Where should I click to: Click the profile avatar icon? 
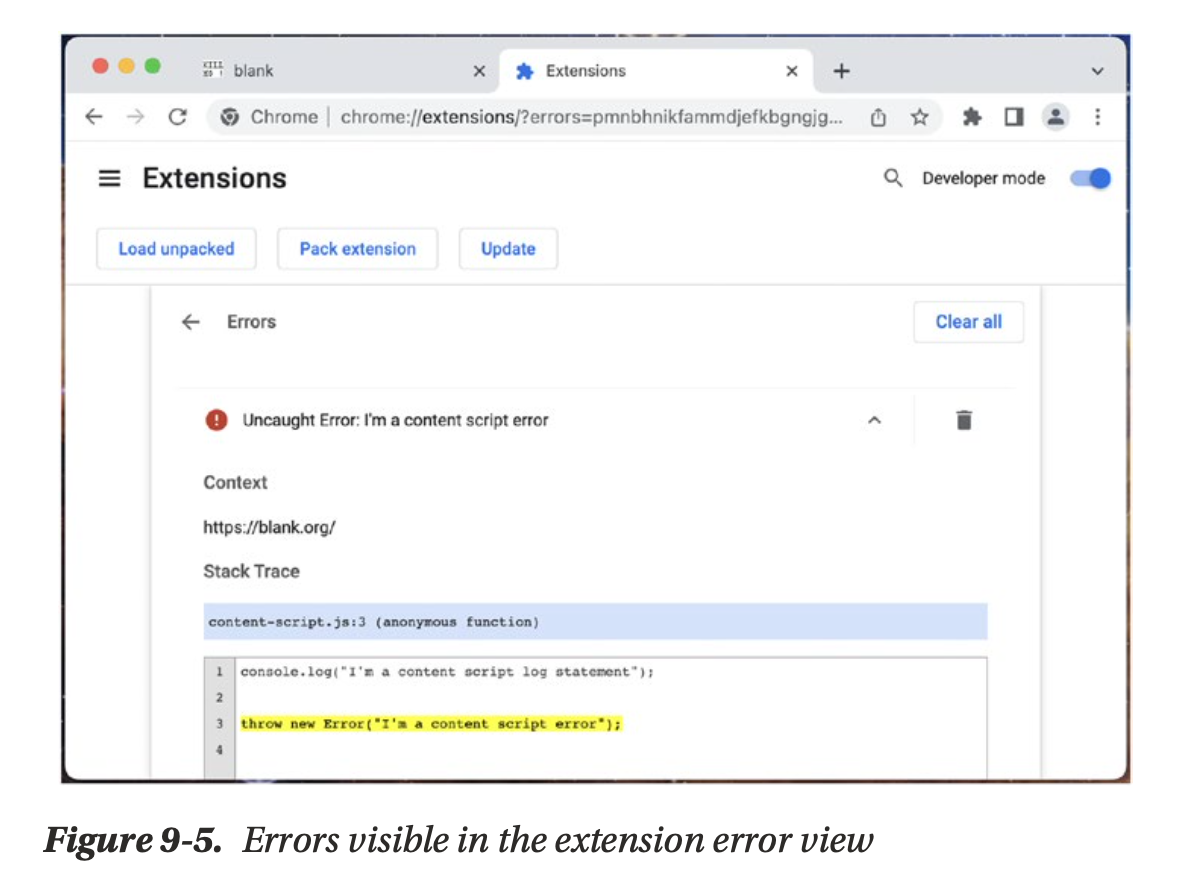pos(1056,117)
